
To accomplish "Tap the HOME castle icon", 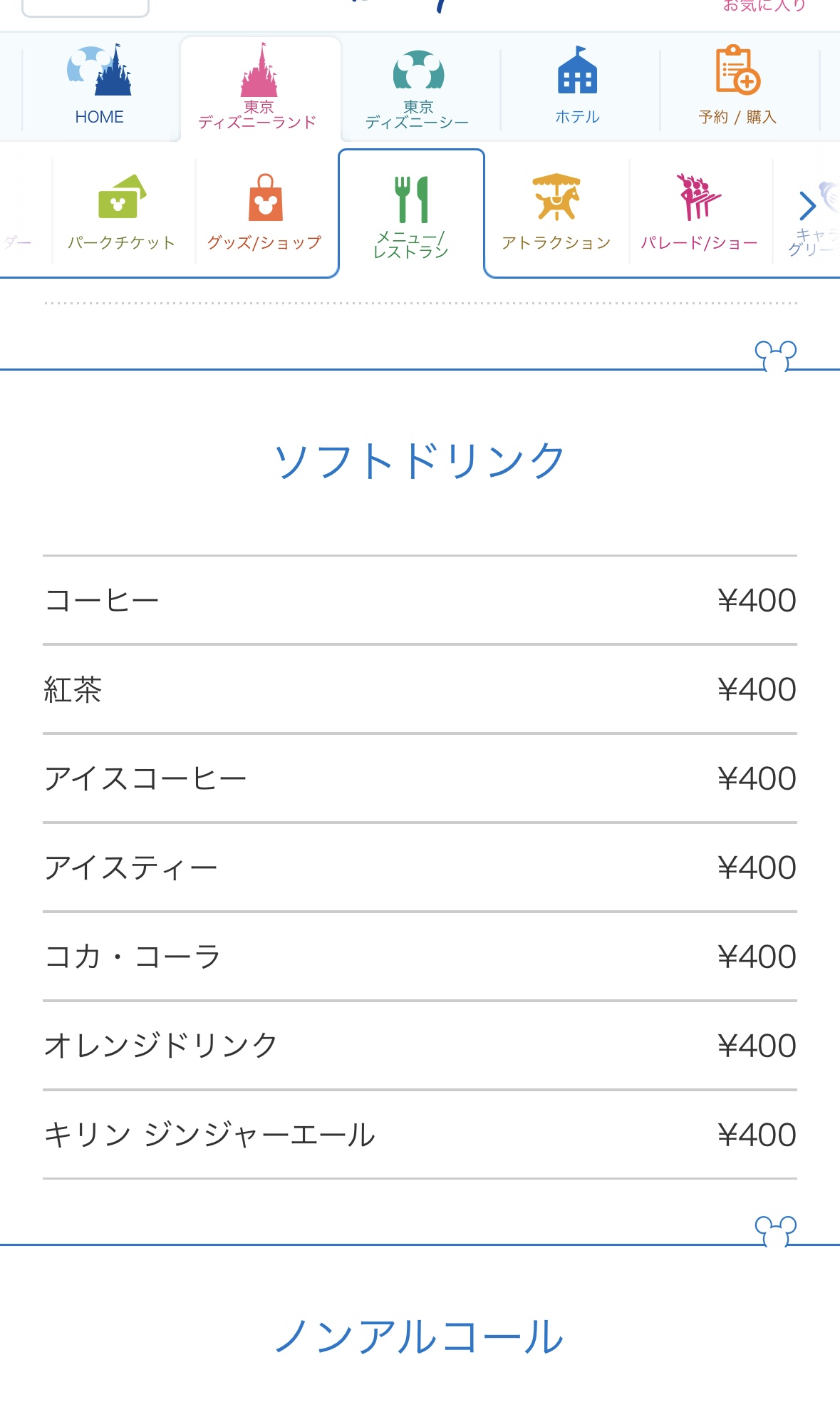I will [100, 71].
